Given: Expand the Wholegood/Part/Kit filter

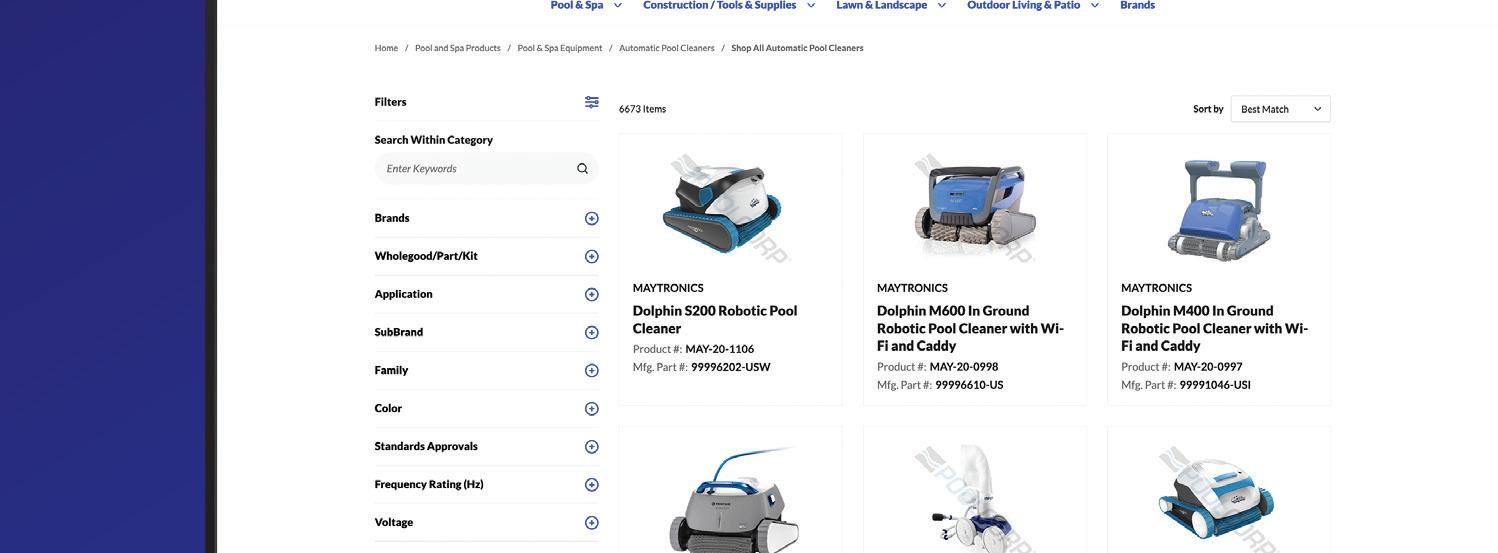Looking at the screenshot, I should coord(592,257).
